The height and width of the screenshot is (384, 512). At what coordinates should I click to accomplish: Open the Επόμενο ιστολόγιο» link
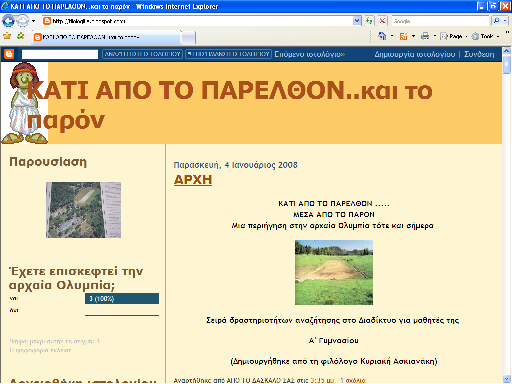pyautogui.click(x=310, y=54)
